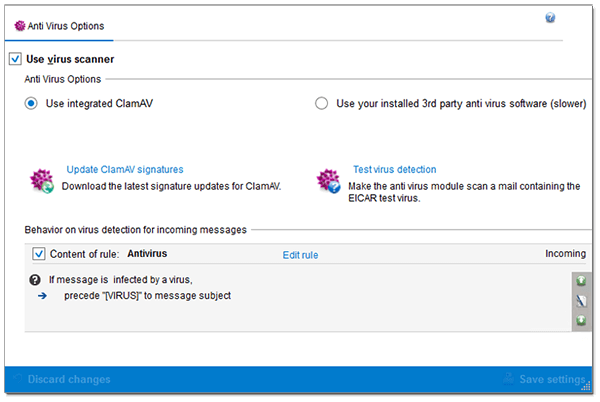The image size is (600, 402).
Task: Open the Update ClamAV signatures link
Action: [125, 169]
